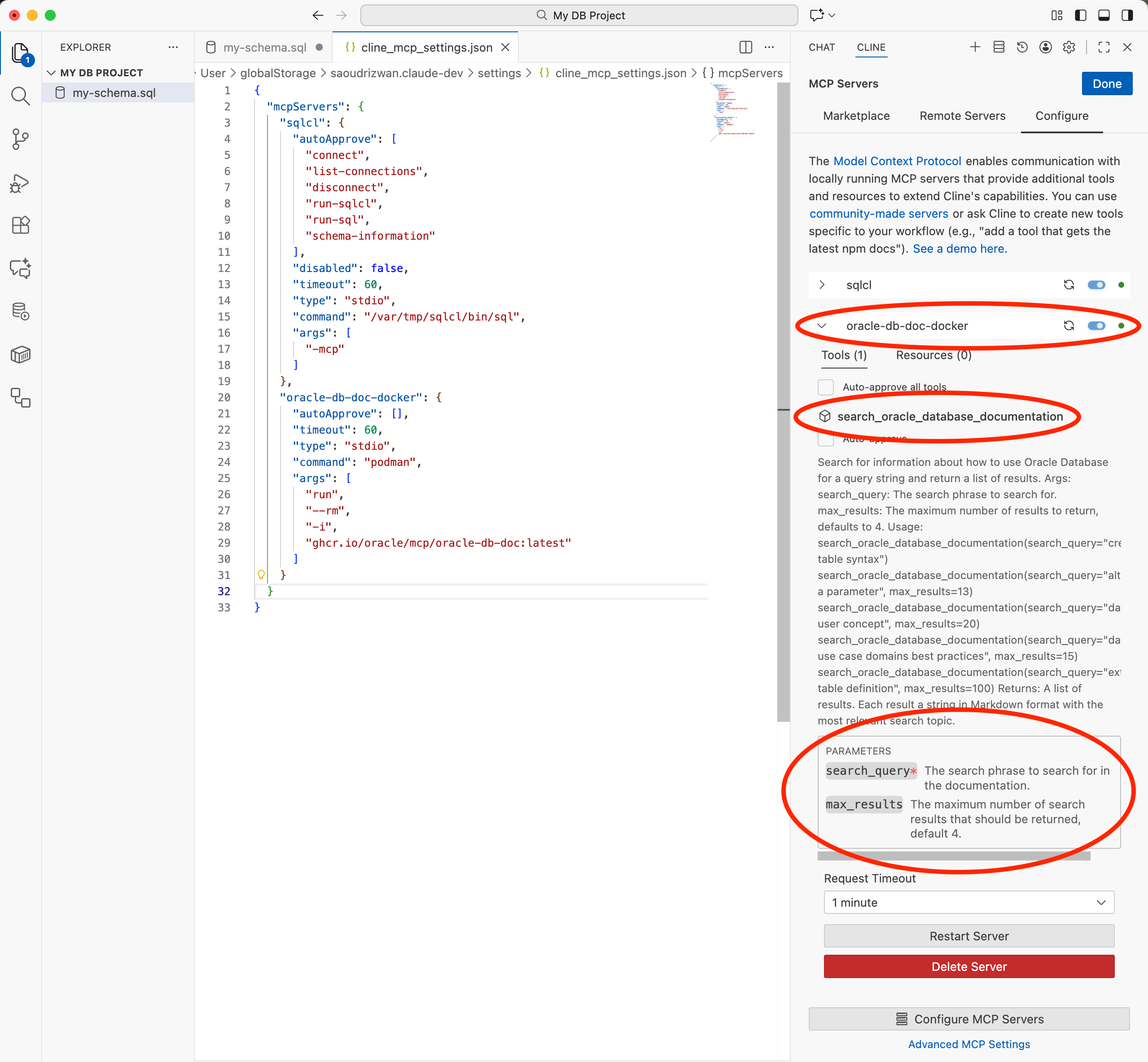Open the Source Control view

point(20,139)
